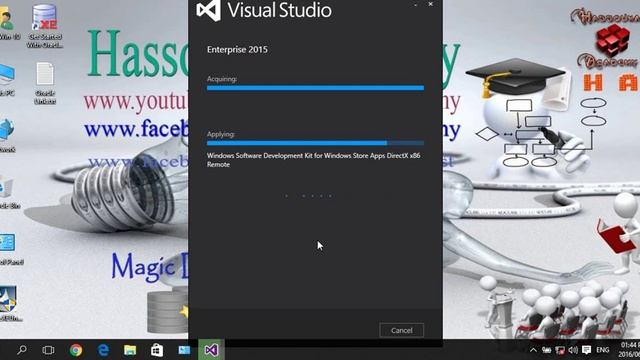Cancel the Visual Studio installation

pos(402,330)
